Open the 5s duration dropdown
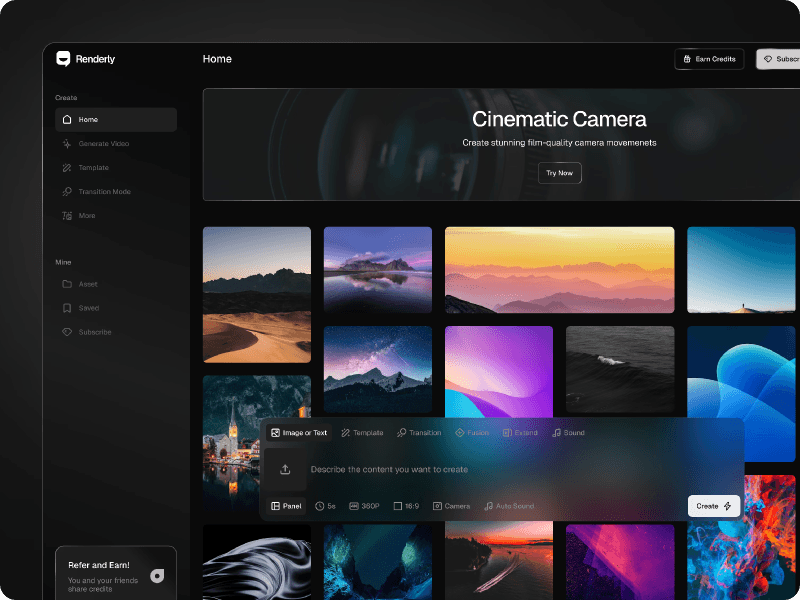 (x=326, y=506)
